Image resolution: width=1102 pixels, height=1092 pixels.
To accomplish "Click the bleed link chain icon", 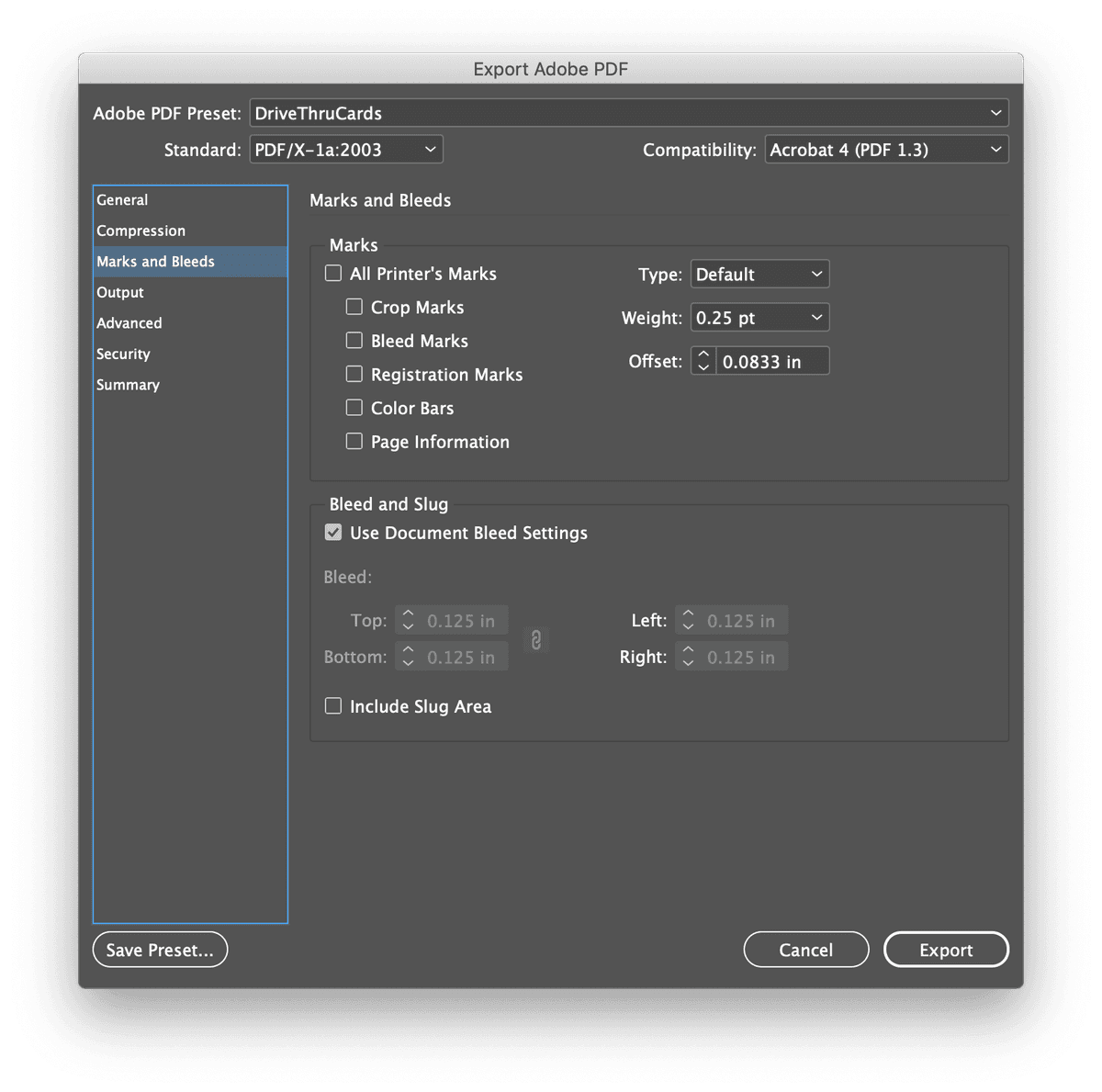I will click(x=536, y=639).
